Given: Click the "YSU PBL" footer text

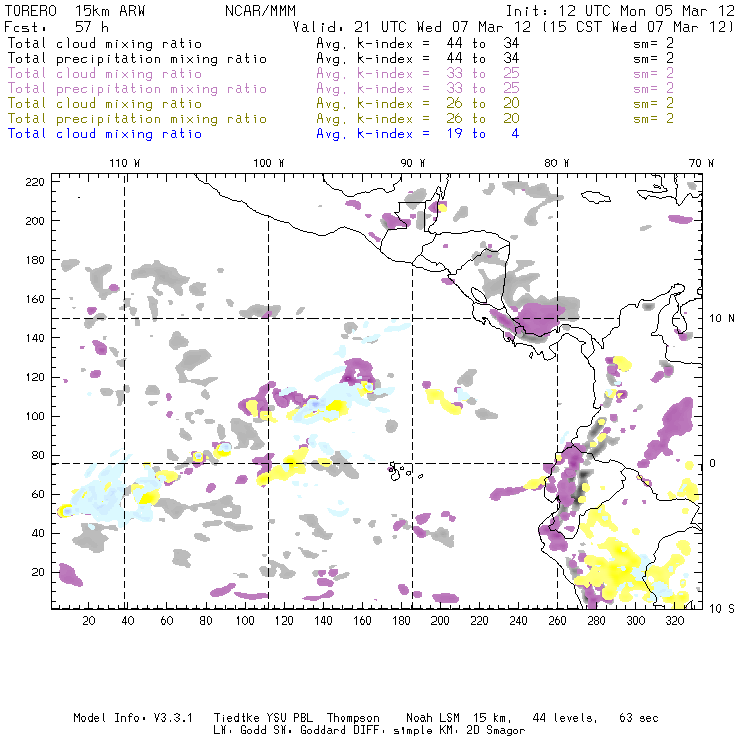Looking at the screenshot, I should (x=289, y=718).
